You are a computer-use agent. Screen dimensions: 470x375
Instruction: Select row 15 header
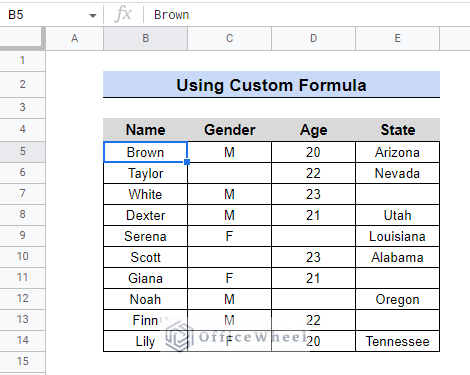[22, 362]
